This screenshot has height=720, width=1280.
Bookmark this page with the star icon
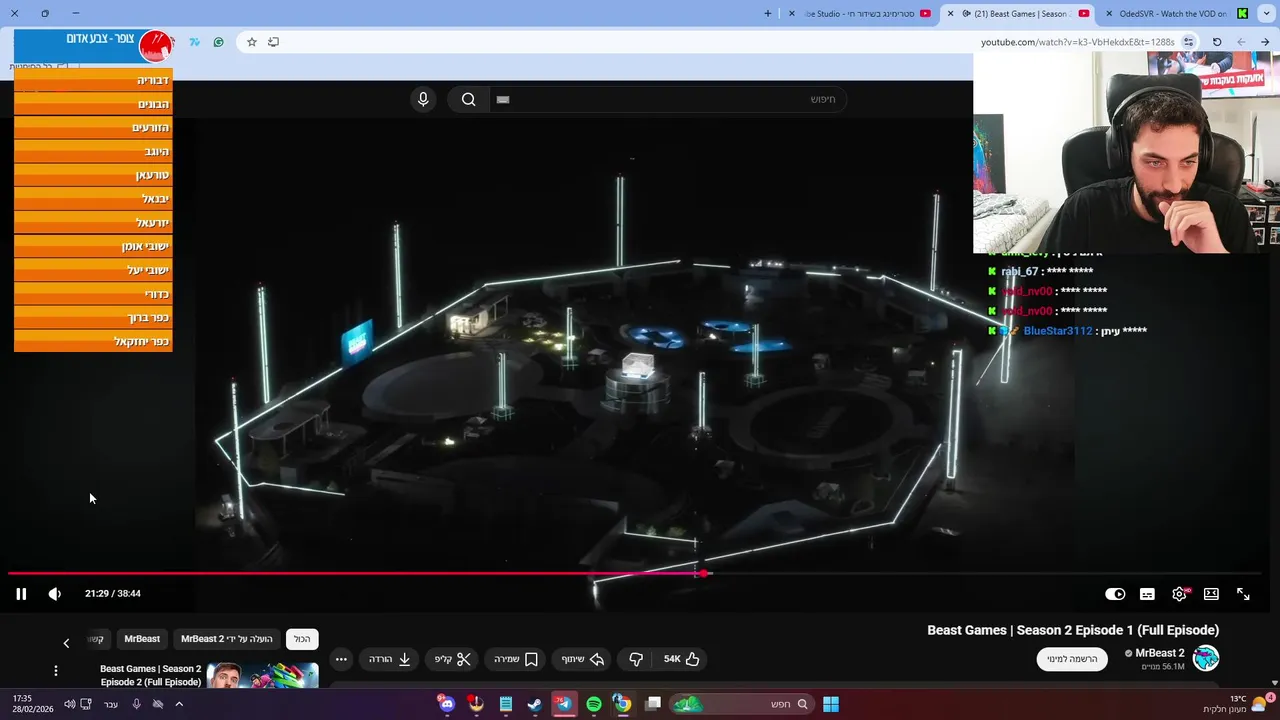[251, 42]
